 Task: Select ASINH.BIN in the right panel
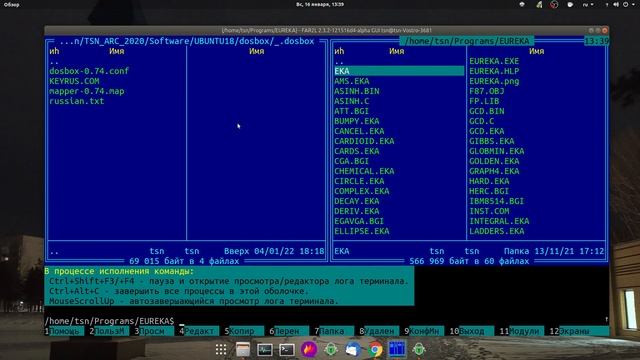357,91
